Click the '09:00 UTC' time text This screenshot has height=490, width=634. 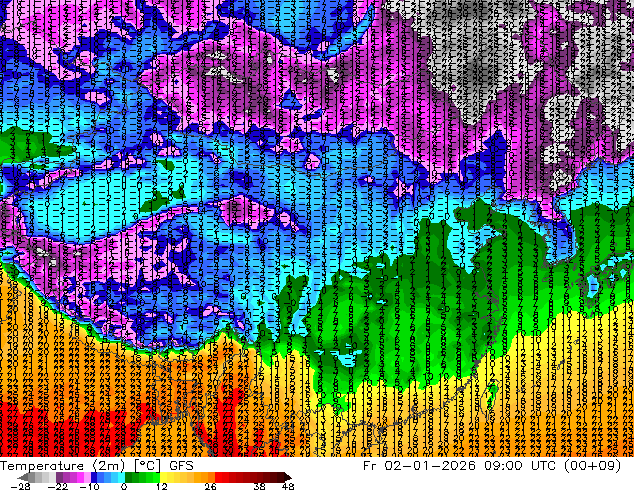[x=522, y=465]
